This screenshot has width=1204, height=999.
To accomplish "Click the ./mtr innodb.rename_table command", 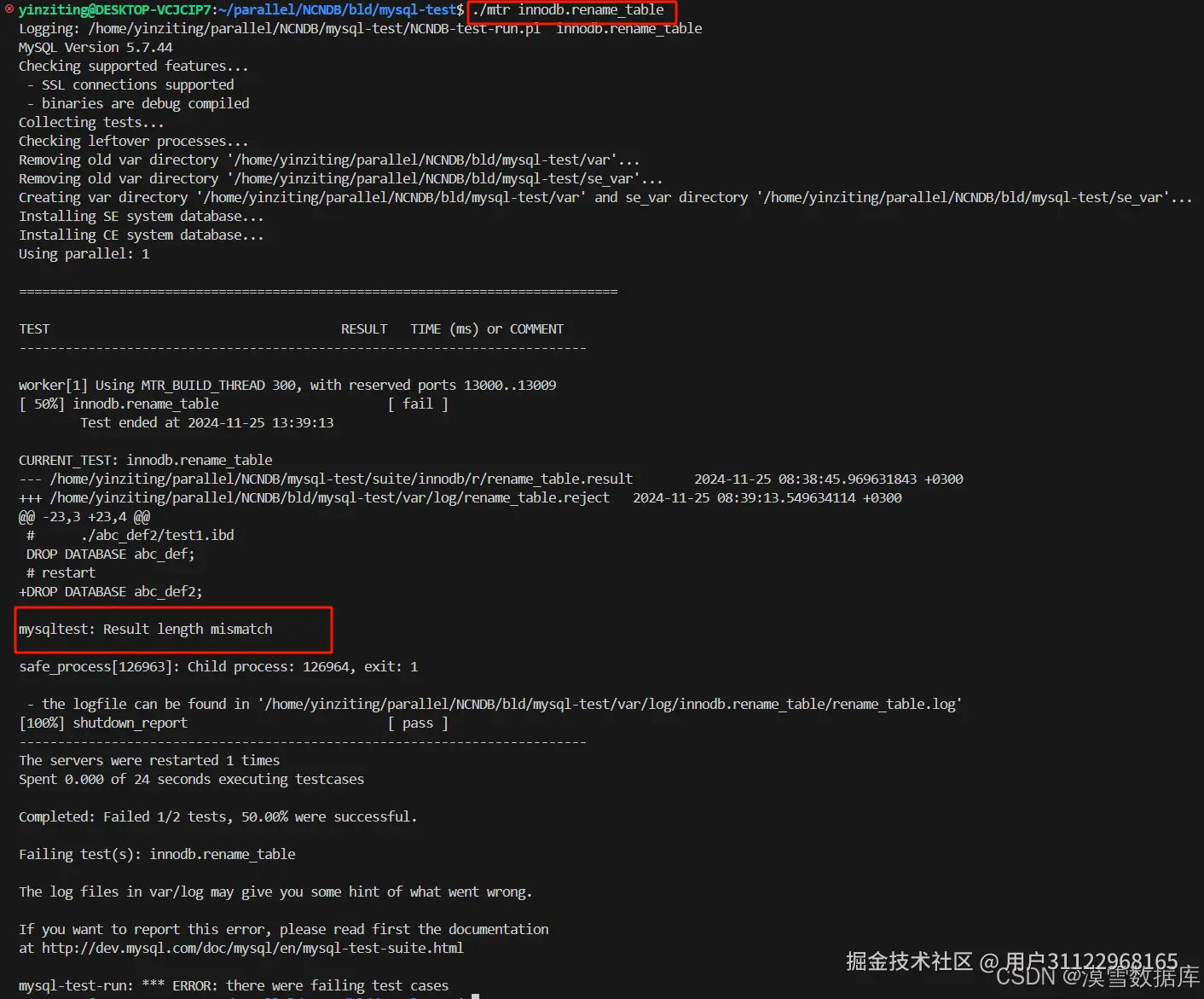I will point(568,10).
